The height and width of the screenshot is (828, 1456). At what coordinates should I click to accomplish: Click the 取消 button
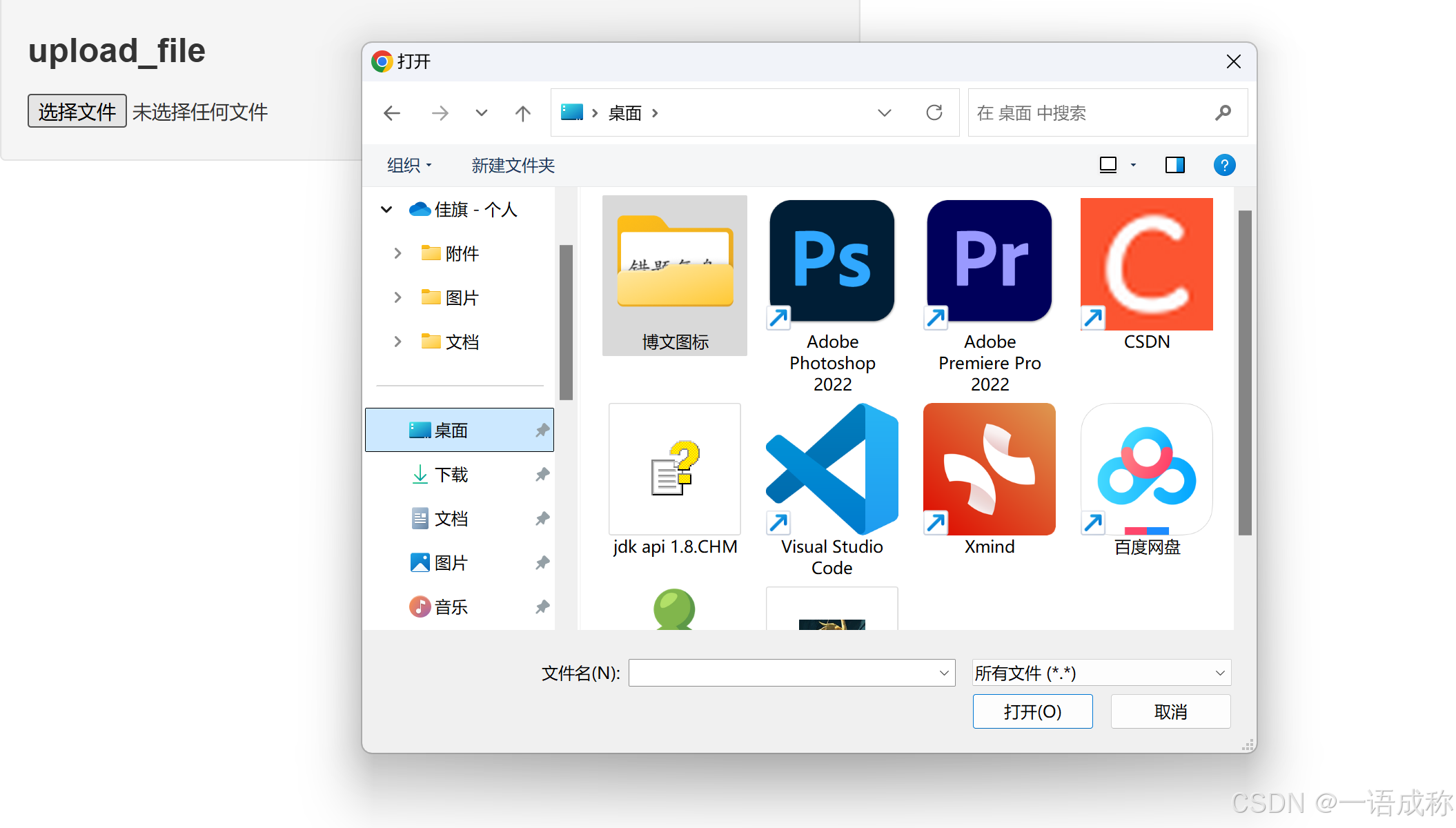click(1170, 711)
